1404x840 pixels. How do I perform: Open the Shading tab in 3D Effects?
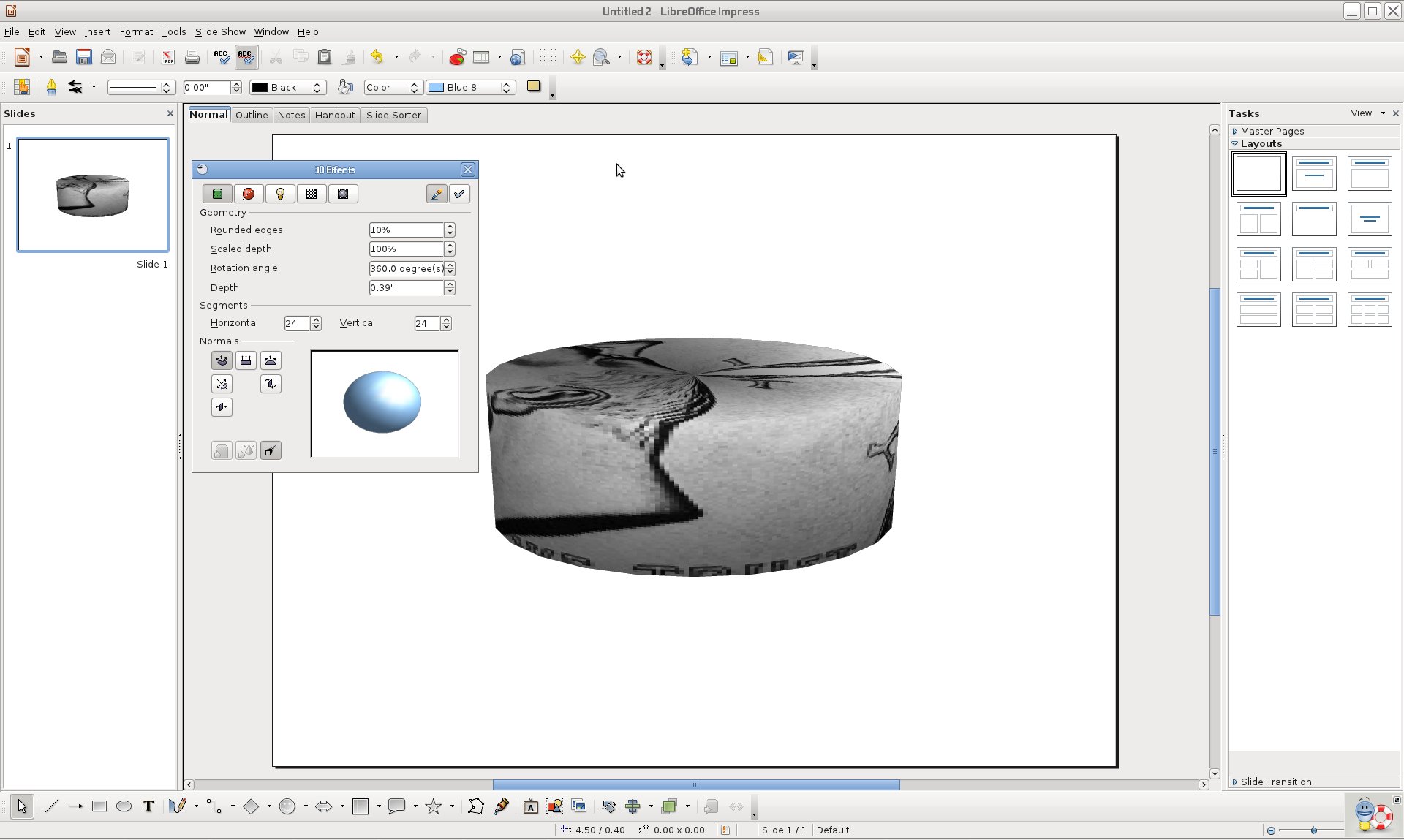pos(249,194)
